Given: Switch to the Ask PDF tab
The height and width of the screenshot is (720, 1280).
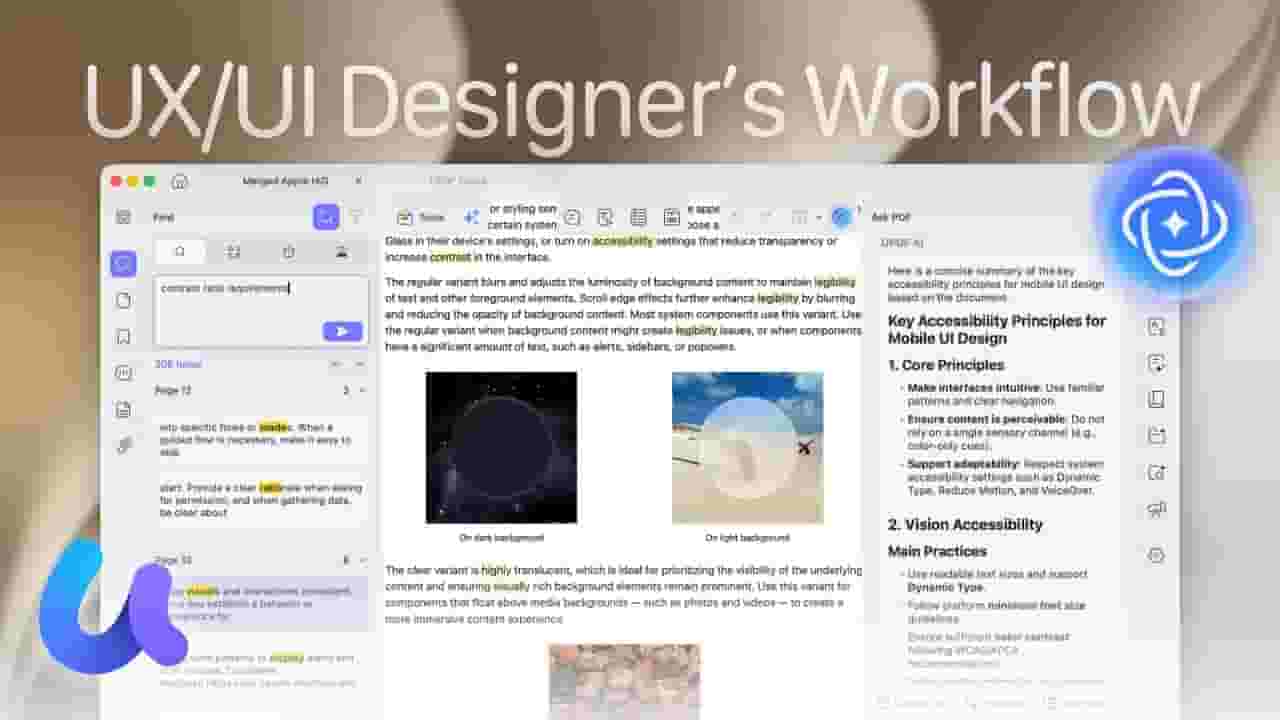Looking at the screenshot, I should [891, 217].
